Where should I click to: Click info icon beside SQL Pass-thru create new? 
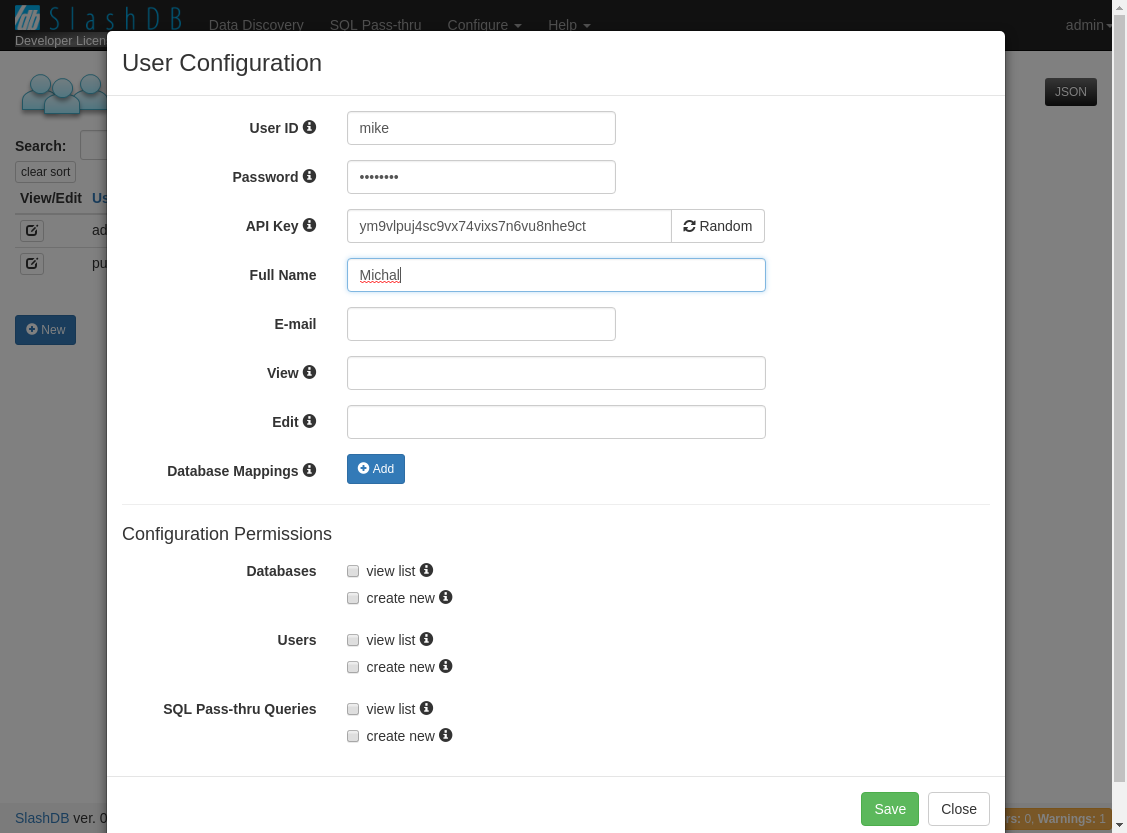(446, 735)
